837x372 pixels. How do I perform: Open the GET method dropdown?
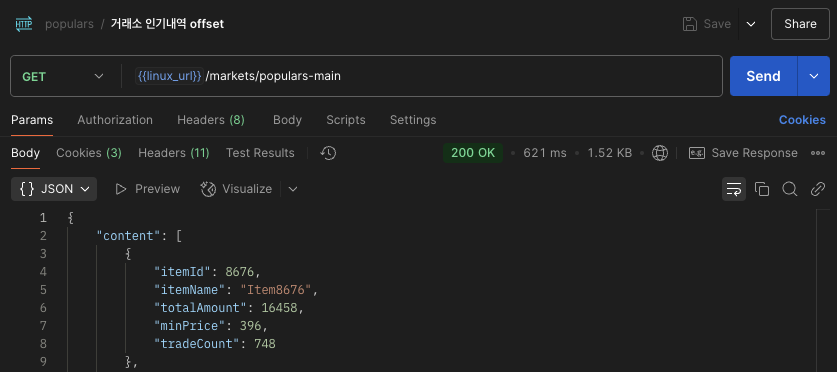[x=63, y=76]
